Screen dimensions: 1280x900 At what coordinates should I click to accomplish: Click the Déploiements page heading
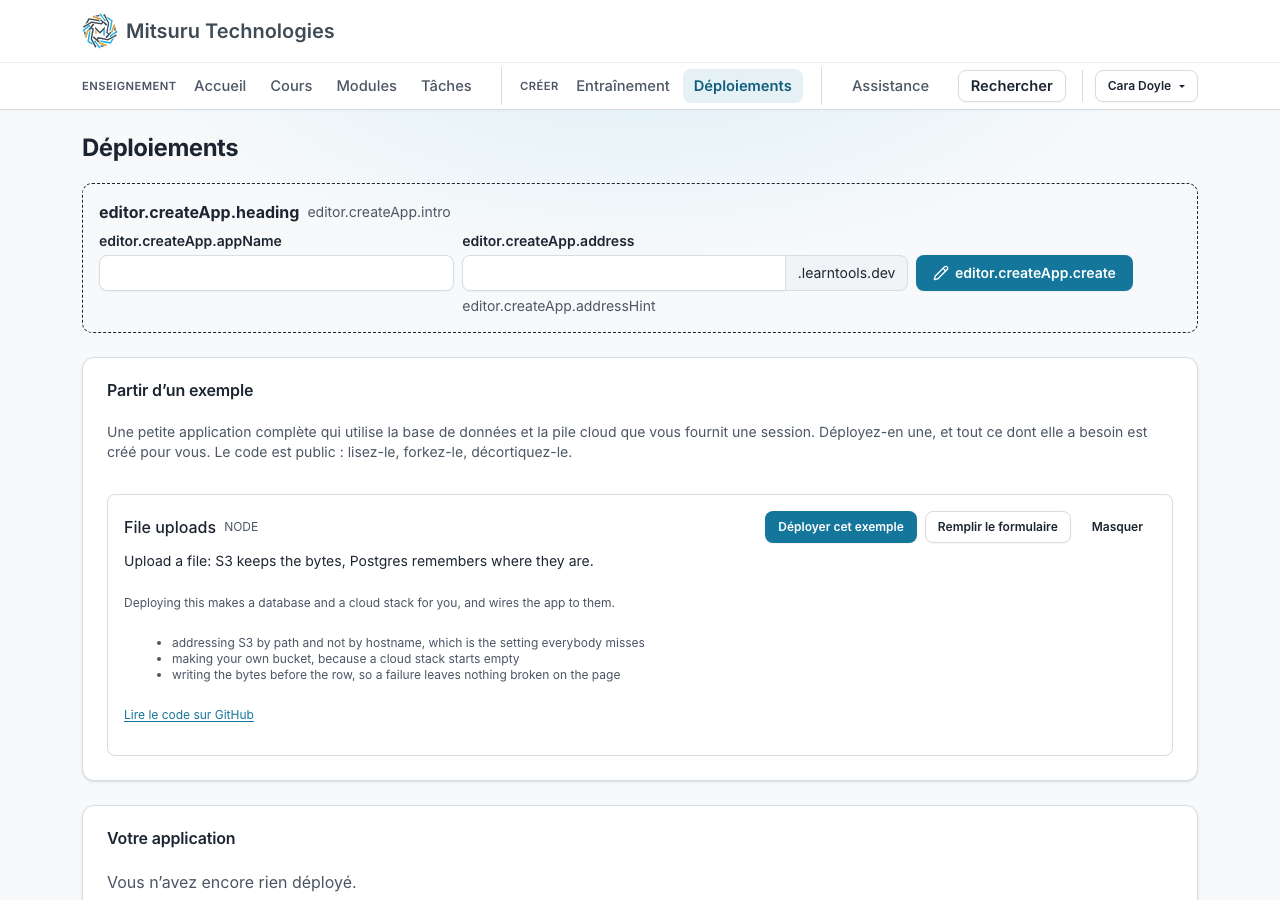pyautogui.click(x=160, y=148)
